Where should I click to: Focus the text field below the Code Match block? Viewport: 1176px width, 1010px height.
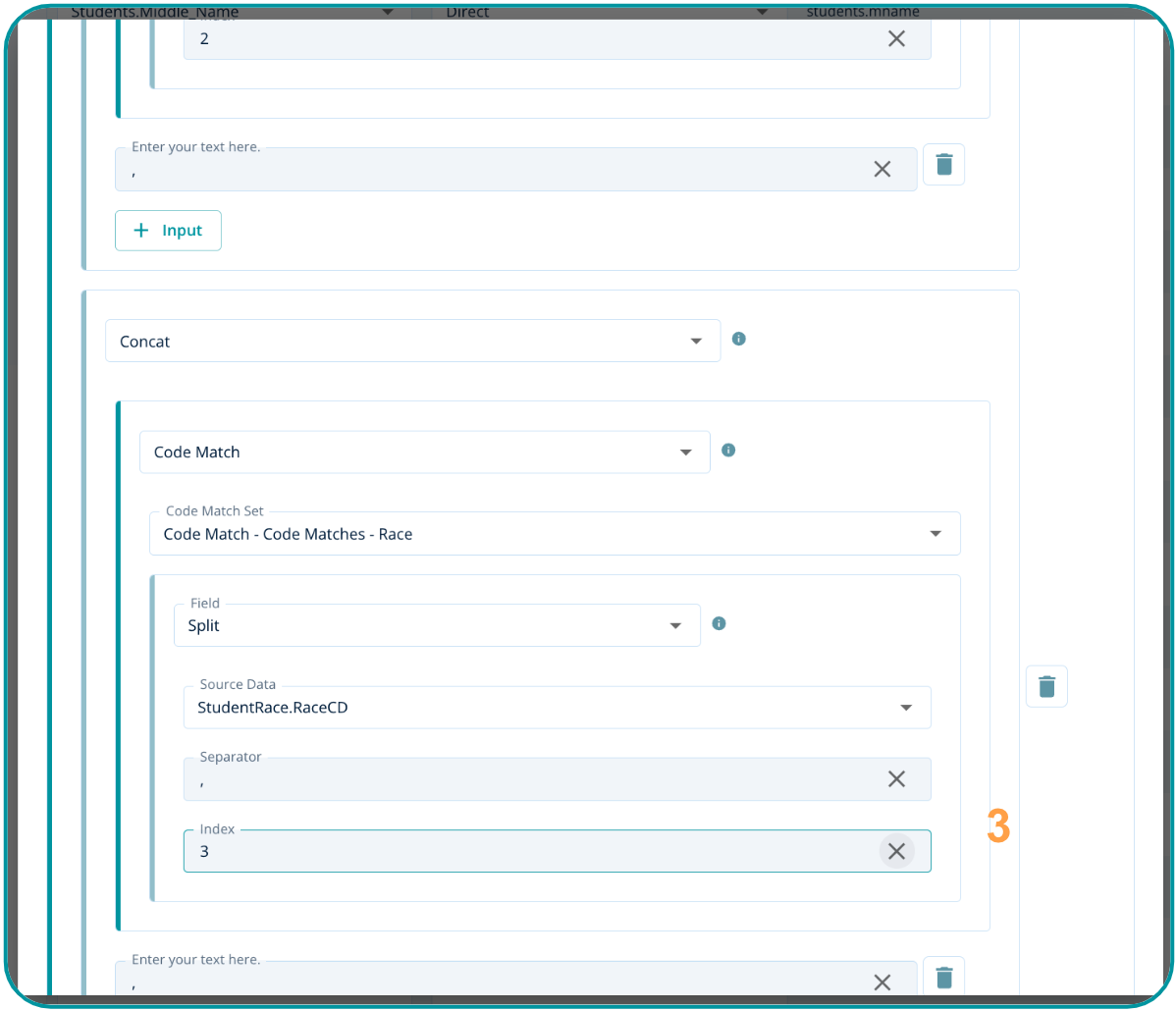pos(491,982)
